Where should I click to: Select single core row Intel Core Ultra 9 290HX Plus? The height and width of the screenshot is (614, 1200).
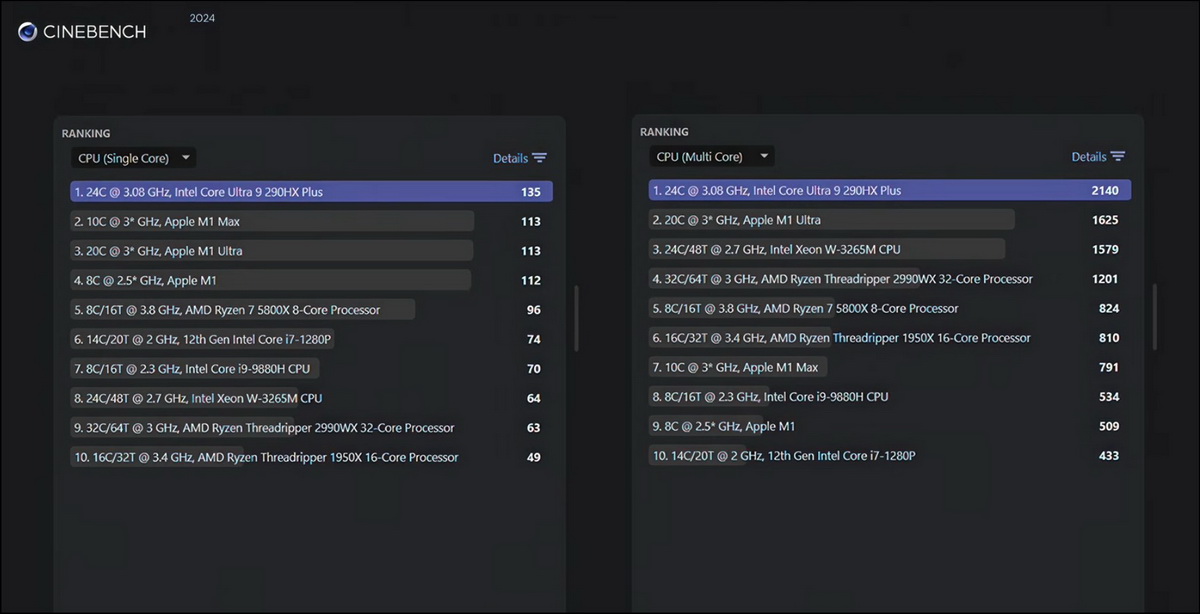pyautogui.click(x=311, y=192)
